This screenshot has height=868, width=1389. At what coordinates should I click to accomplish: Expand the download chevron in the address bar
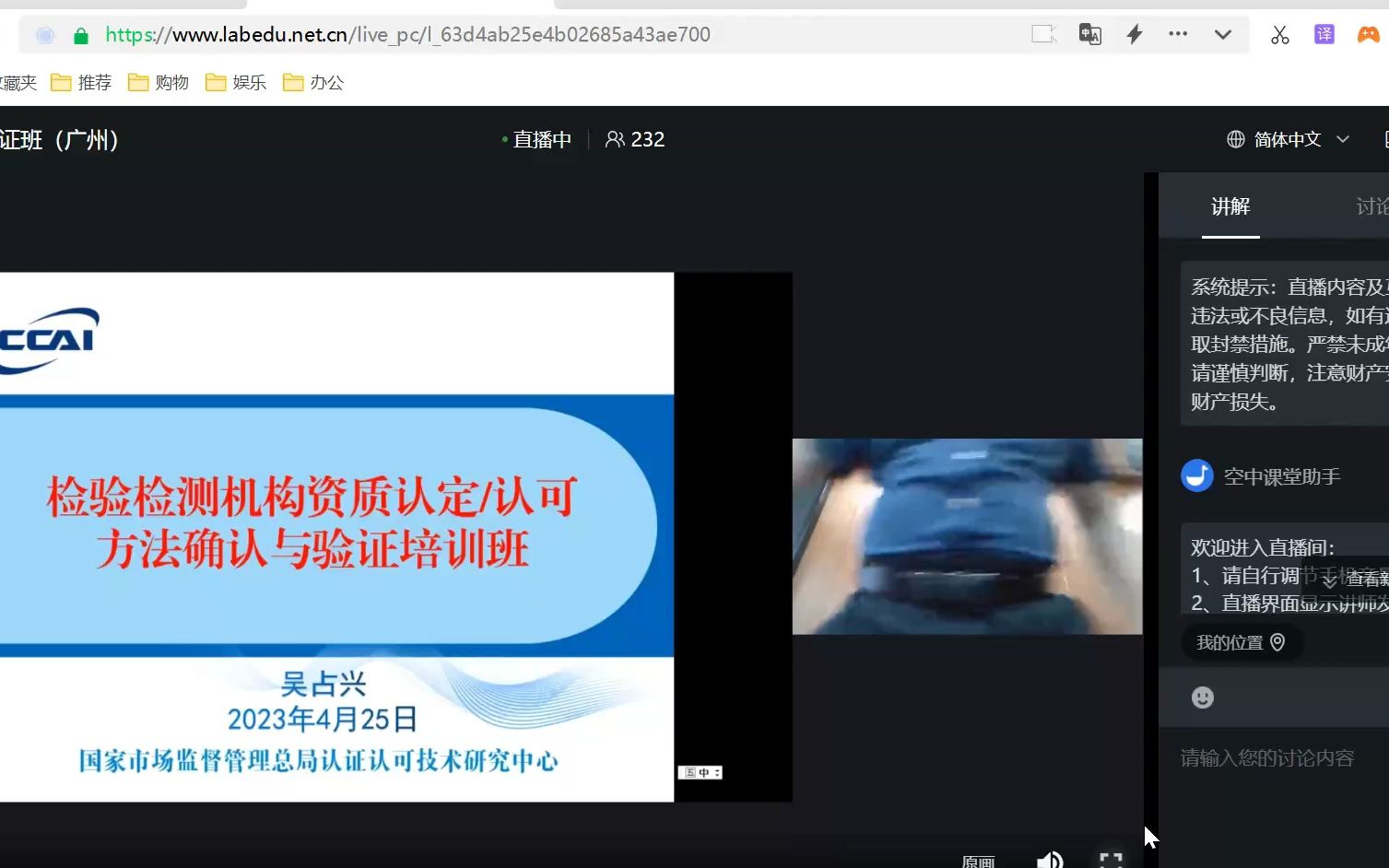click(x=1222, y=34)
